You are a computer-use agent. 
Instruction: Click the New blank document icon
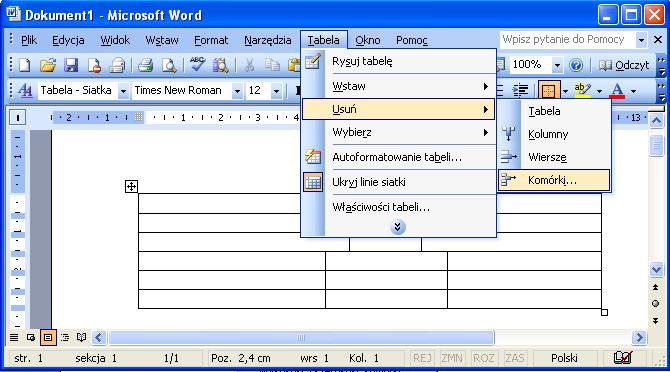25,65
